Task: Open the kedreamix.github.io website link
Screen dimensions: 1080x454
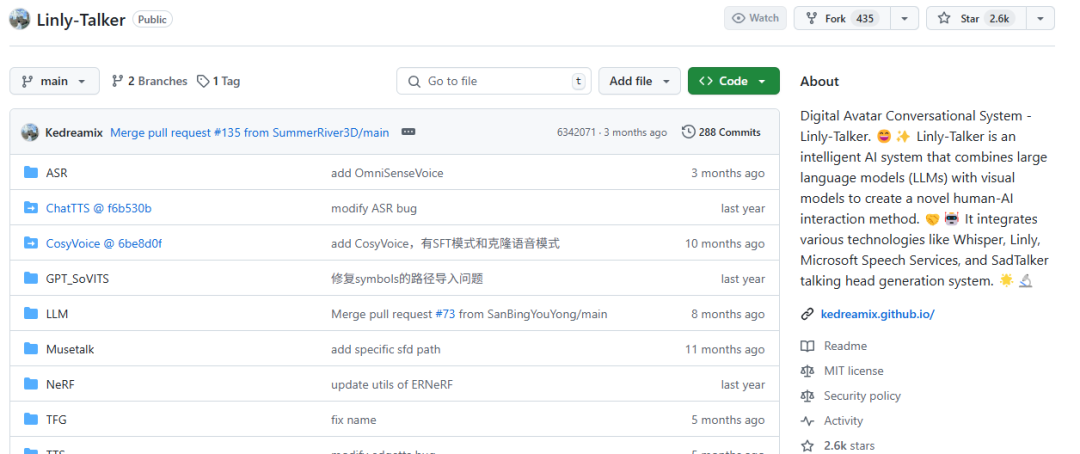Action: click(x=878, y=314)
